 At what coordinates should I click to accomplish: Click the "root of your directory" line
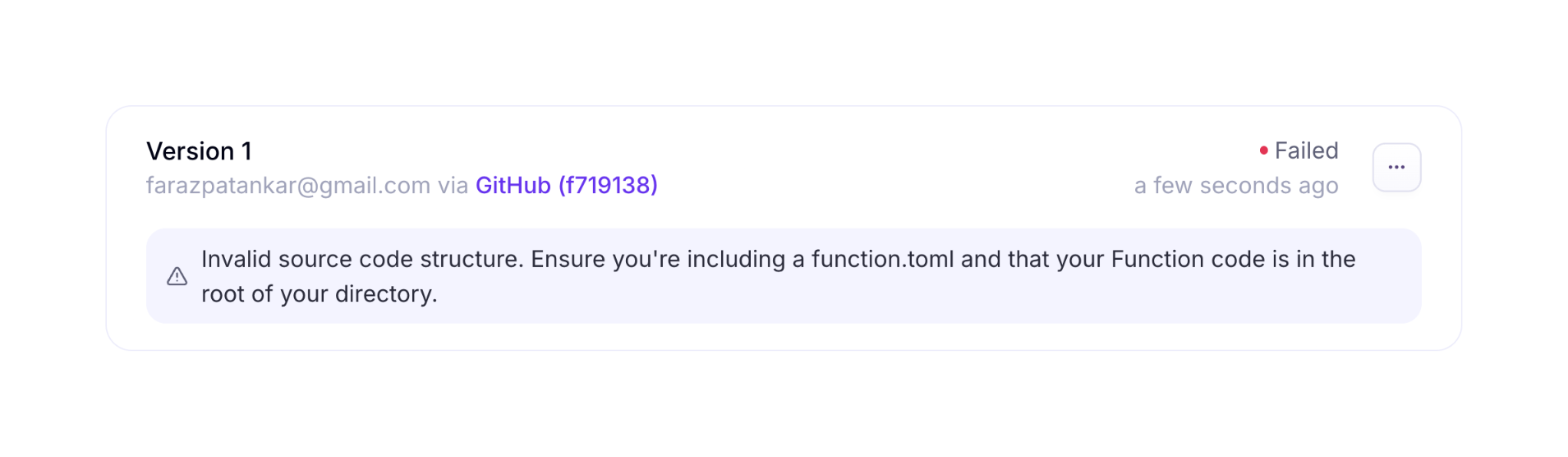(x=319, y=294)
